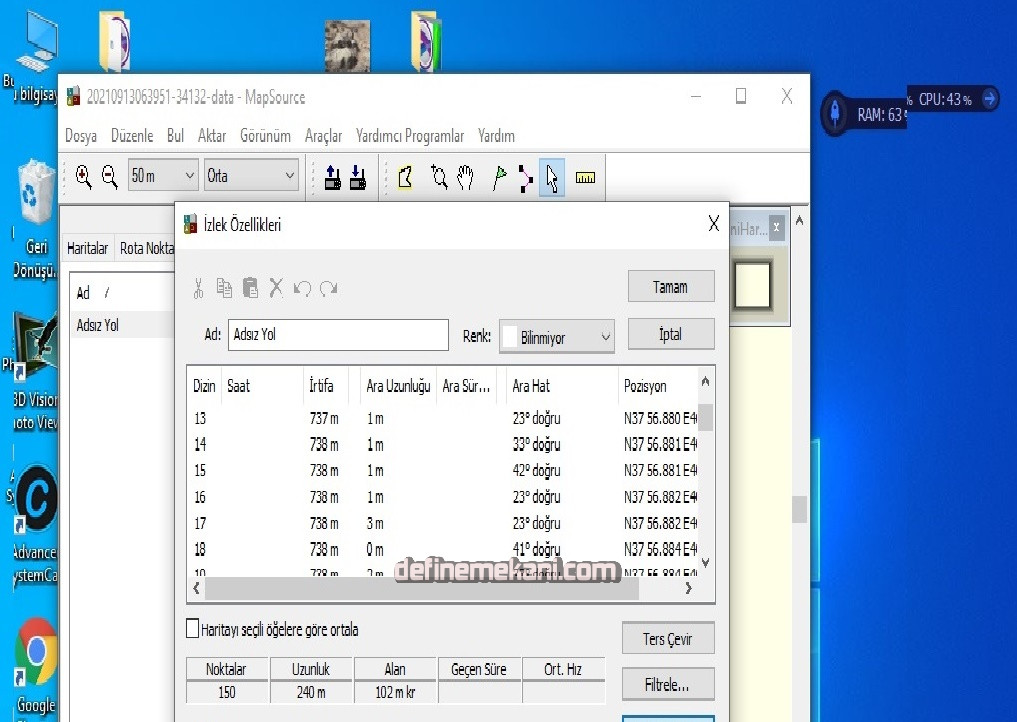
Task: Enable 'Haritayı seçili öğelere göre ortala' checkbox
Action: pyautogui.click(x=194, y=629)
